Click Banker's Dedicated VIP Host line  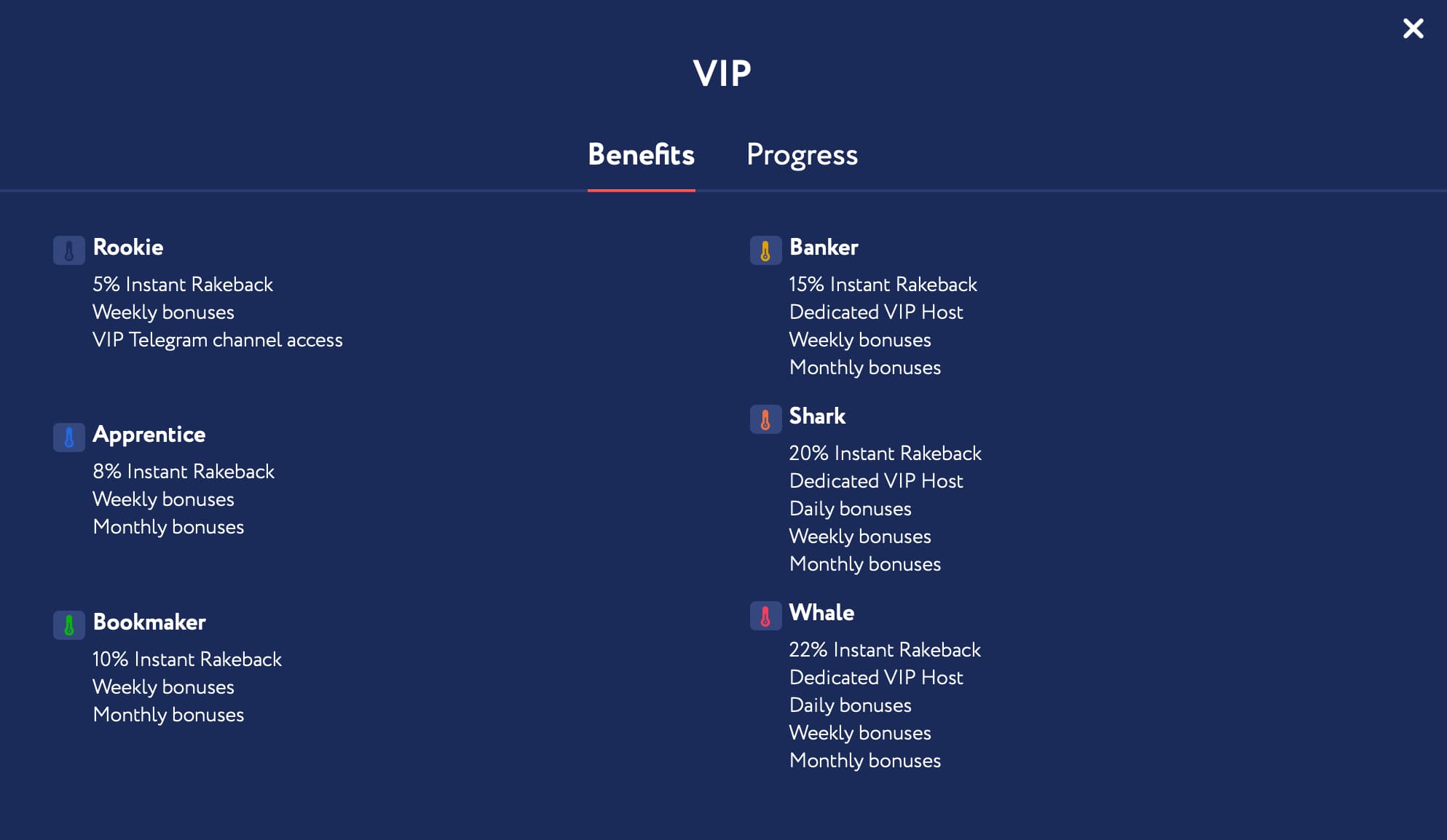[x=876, y=312]
